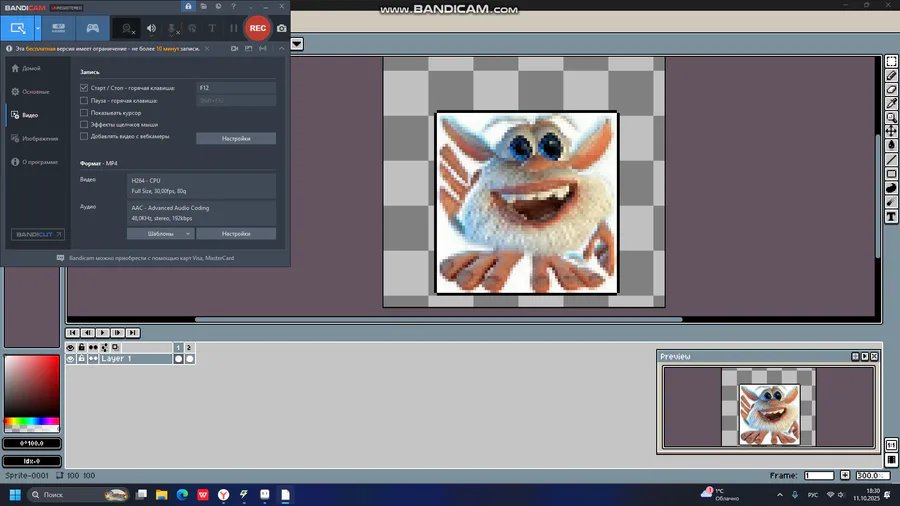Toggle Layer 1 lock icon
This screenshot has width=900, height=506.
[x=82, y=359]
